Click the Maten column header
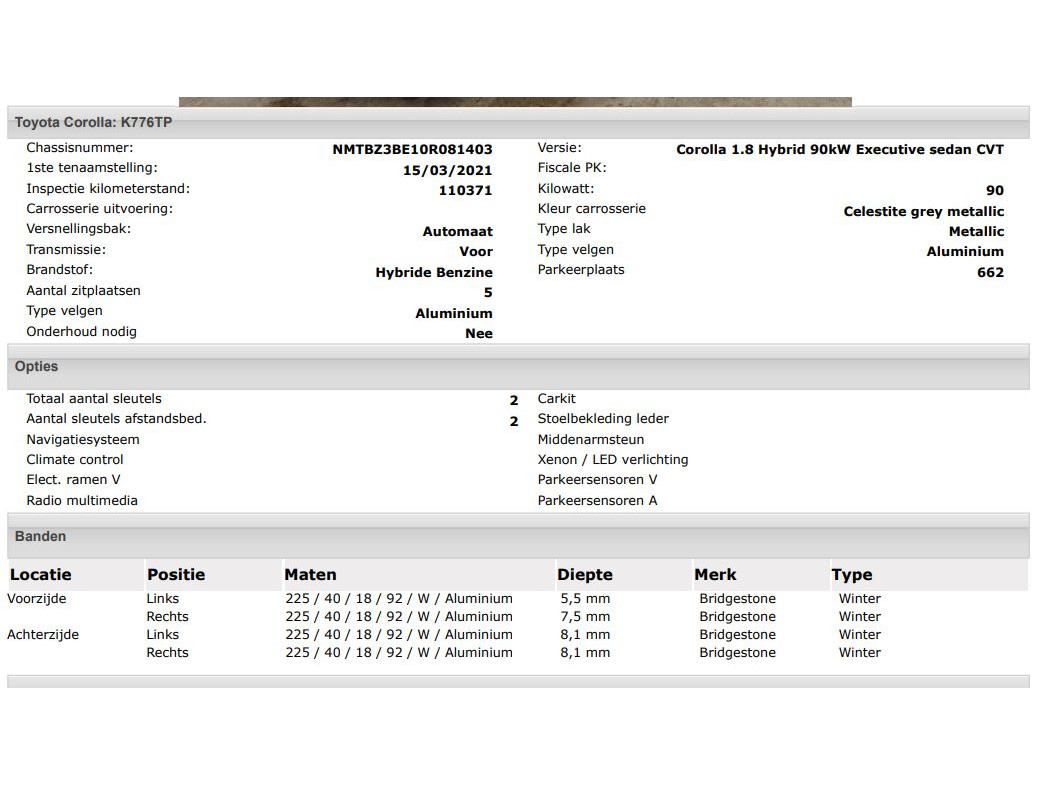This screenshot has width=1047, height=785. tap(310, 575)
